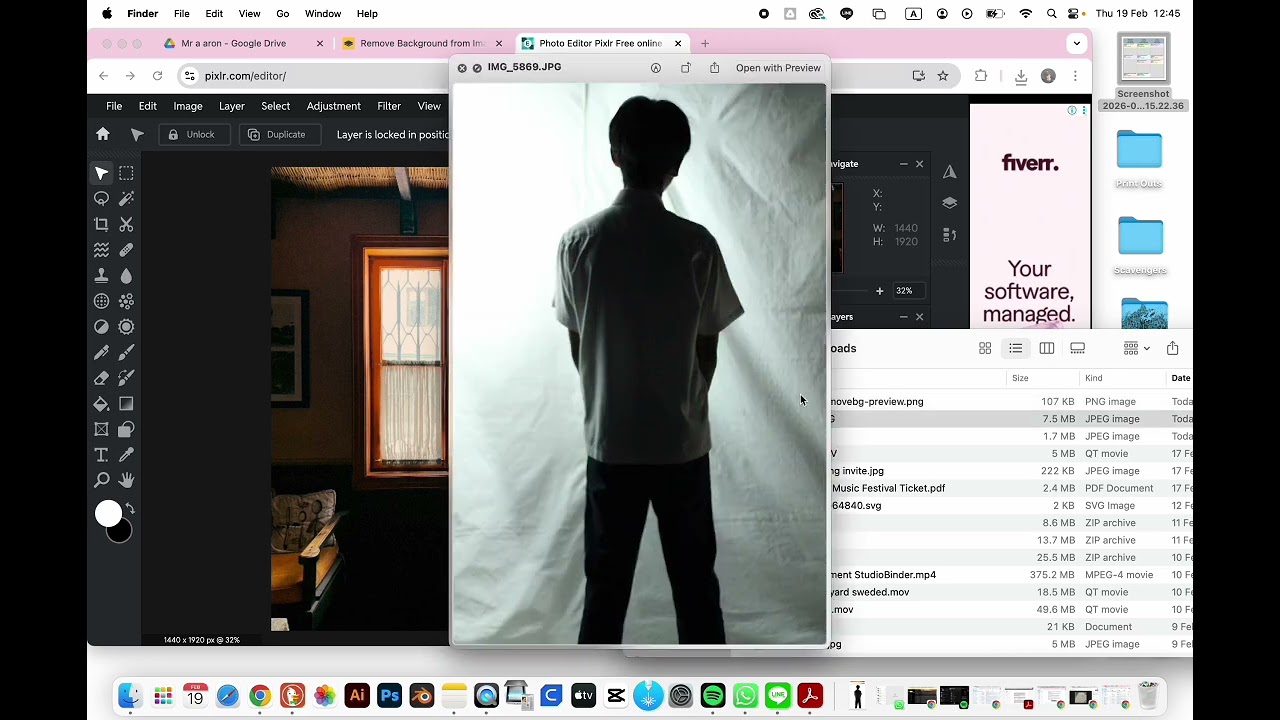Go to Pixlr home via house icon
The width and height of the screenshot is (1280, 720).
pyautogui.click(x=103, y=134)
